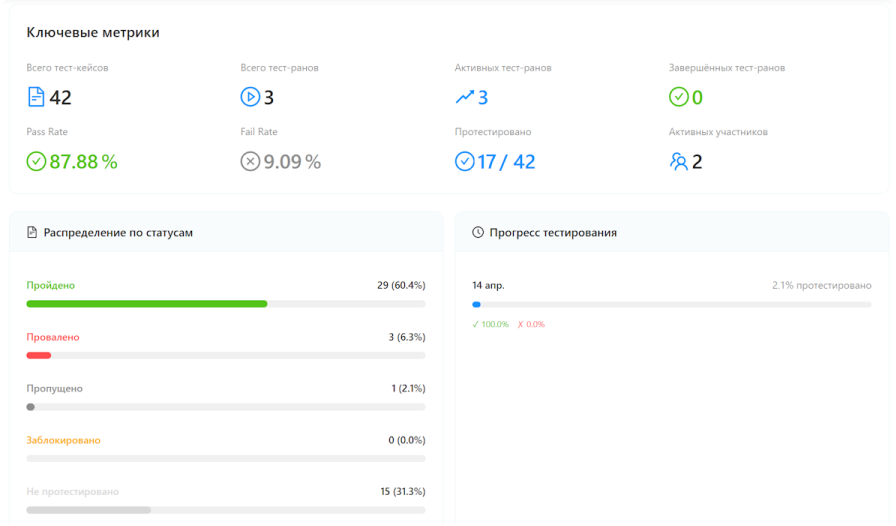
Task: Click the grey cross circle beside Fail Rate
Action: pyautogui.click(x=250, y=161)
